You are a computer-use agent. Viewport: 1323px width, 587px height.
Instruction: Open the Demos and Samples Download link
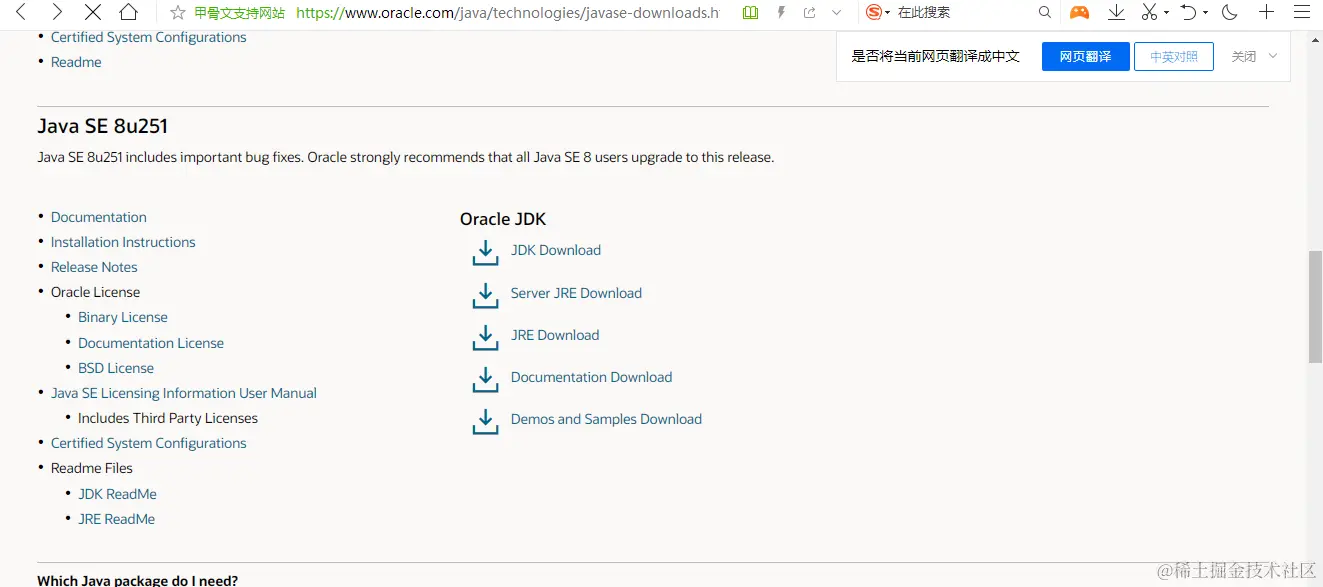[x=606, y=419]
